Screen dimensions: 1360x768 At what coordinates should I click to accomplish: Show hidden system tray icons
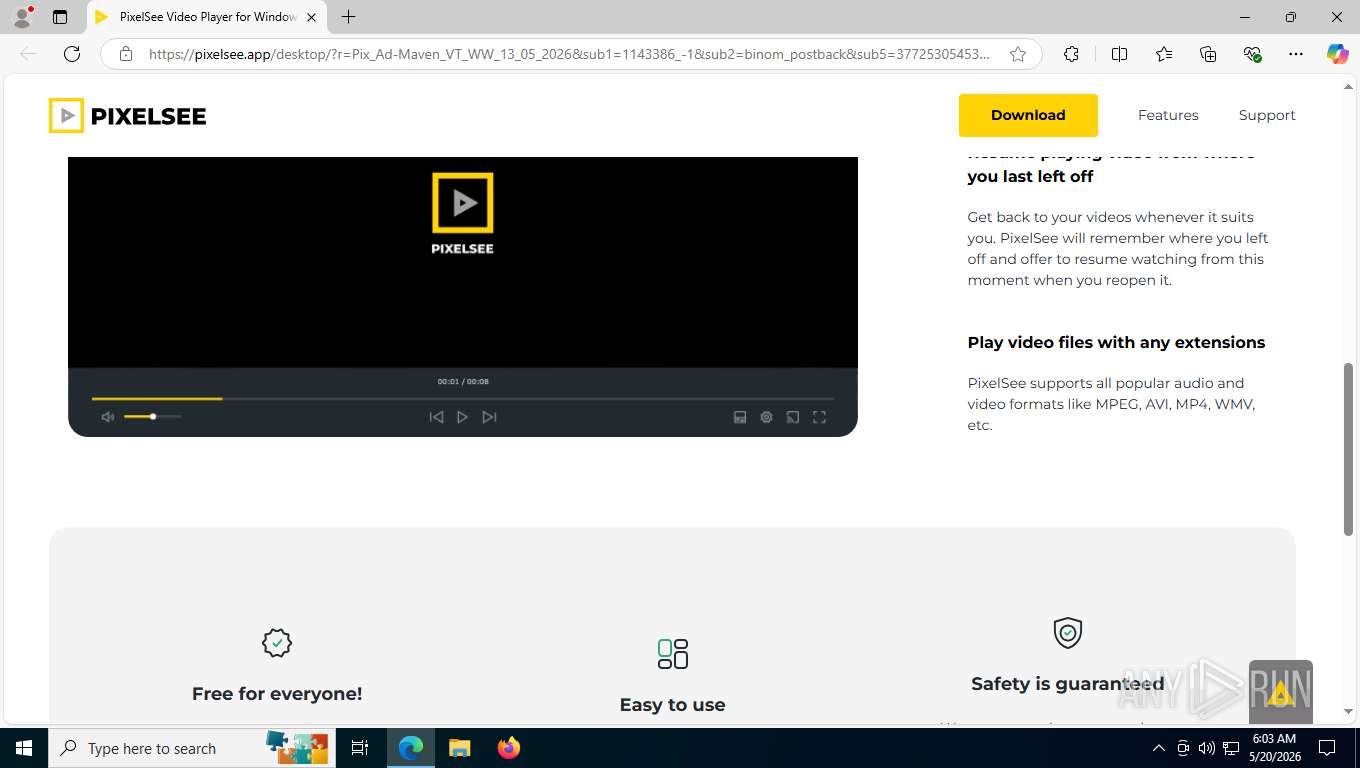(1159, 748)
